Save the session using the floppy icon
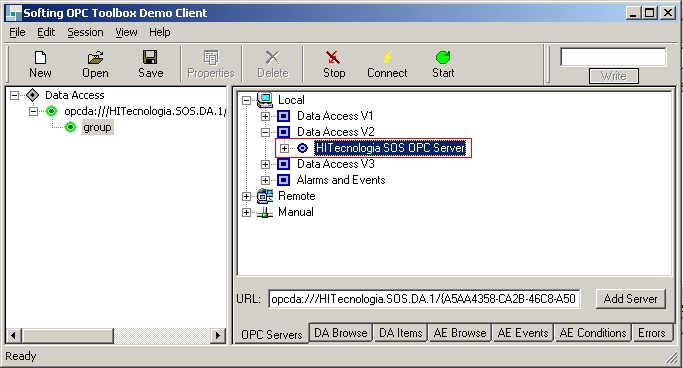The width and height of the screenshot is (683, 368). click(x=150, y=57)
